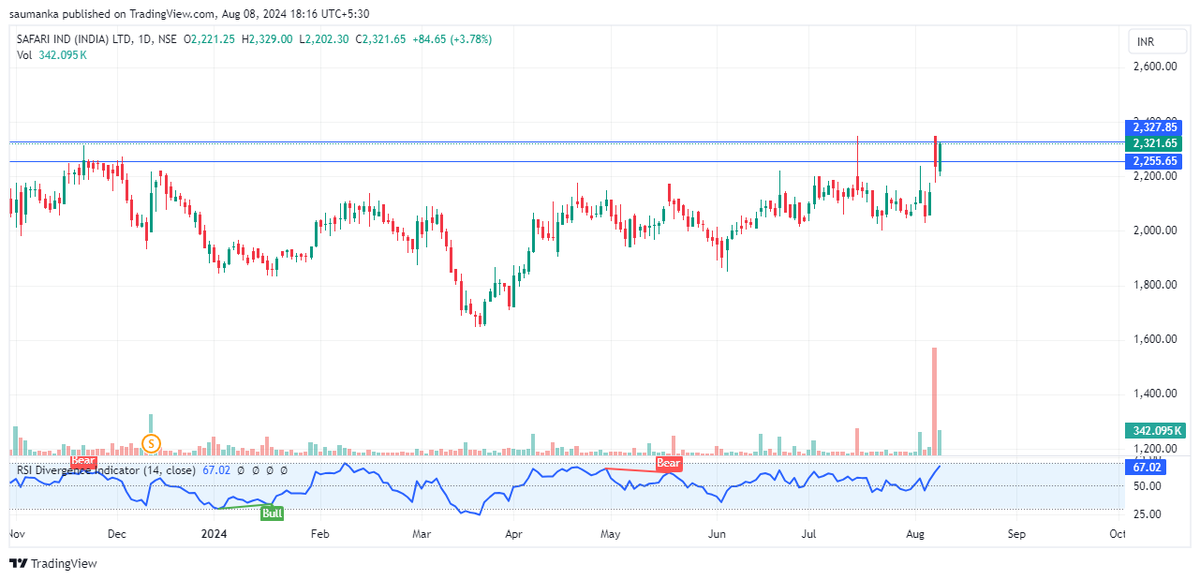The width and height of the screenshot is (1200, 580).
Task: Select the Bear label near November
Action: click(x=83, y=461)
